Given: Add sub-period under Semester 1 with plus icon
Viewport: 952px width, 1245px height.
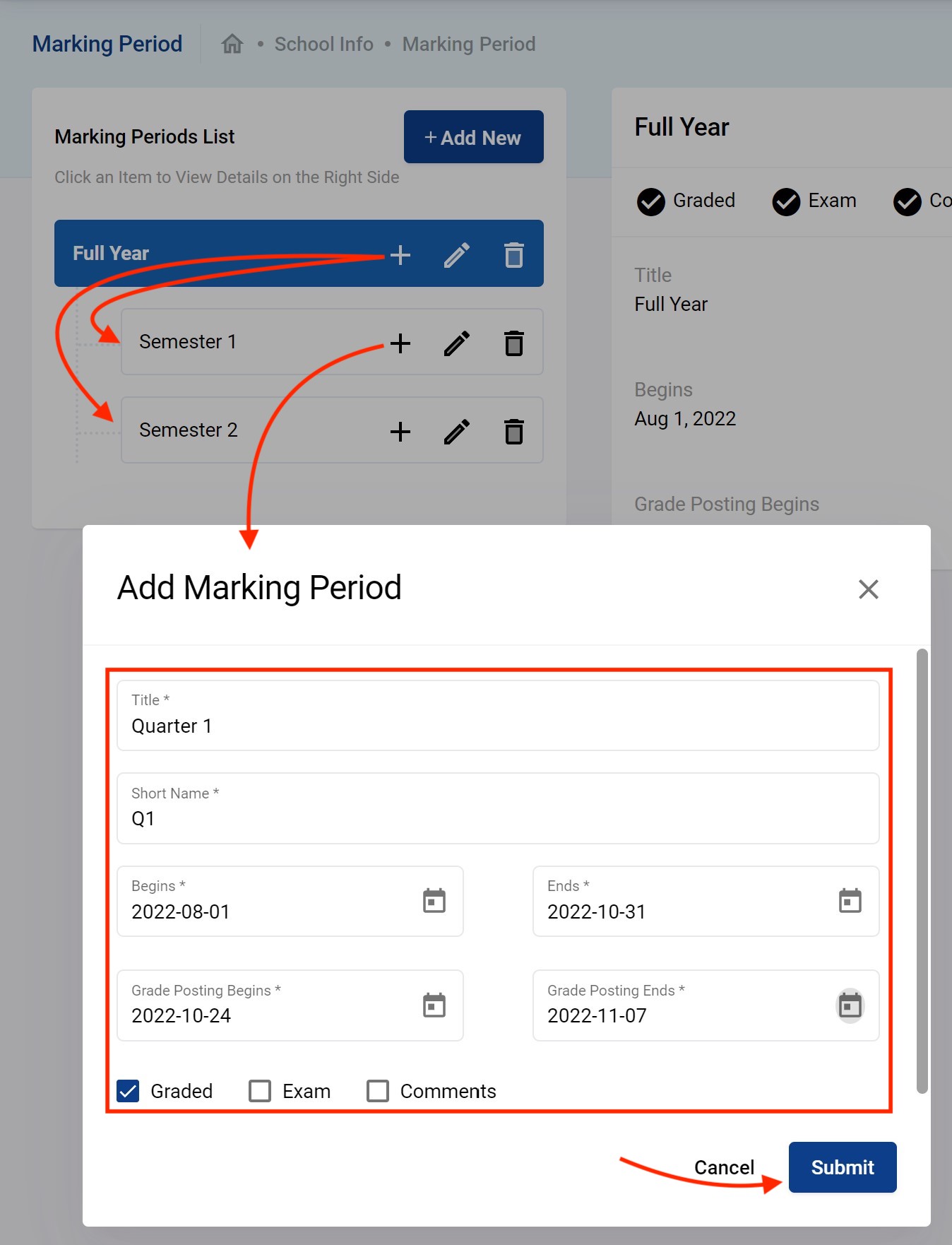Looking at the screenshot, I should point(400,343).
